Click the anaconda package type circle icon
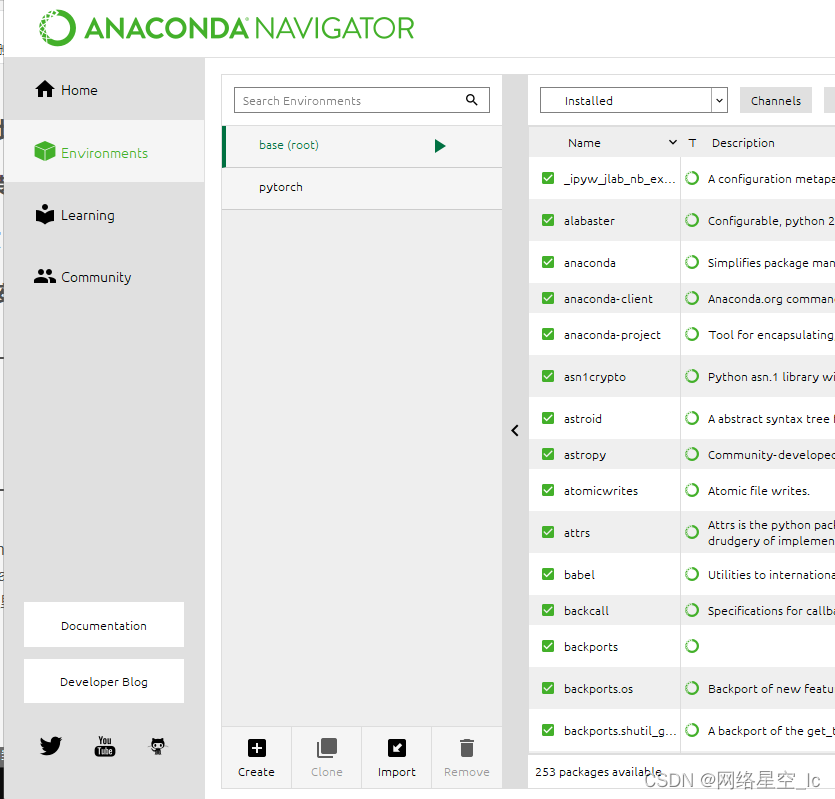This screenshot has width=835, height=799. coord(692,262)
